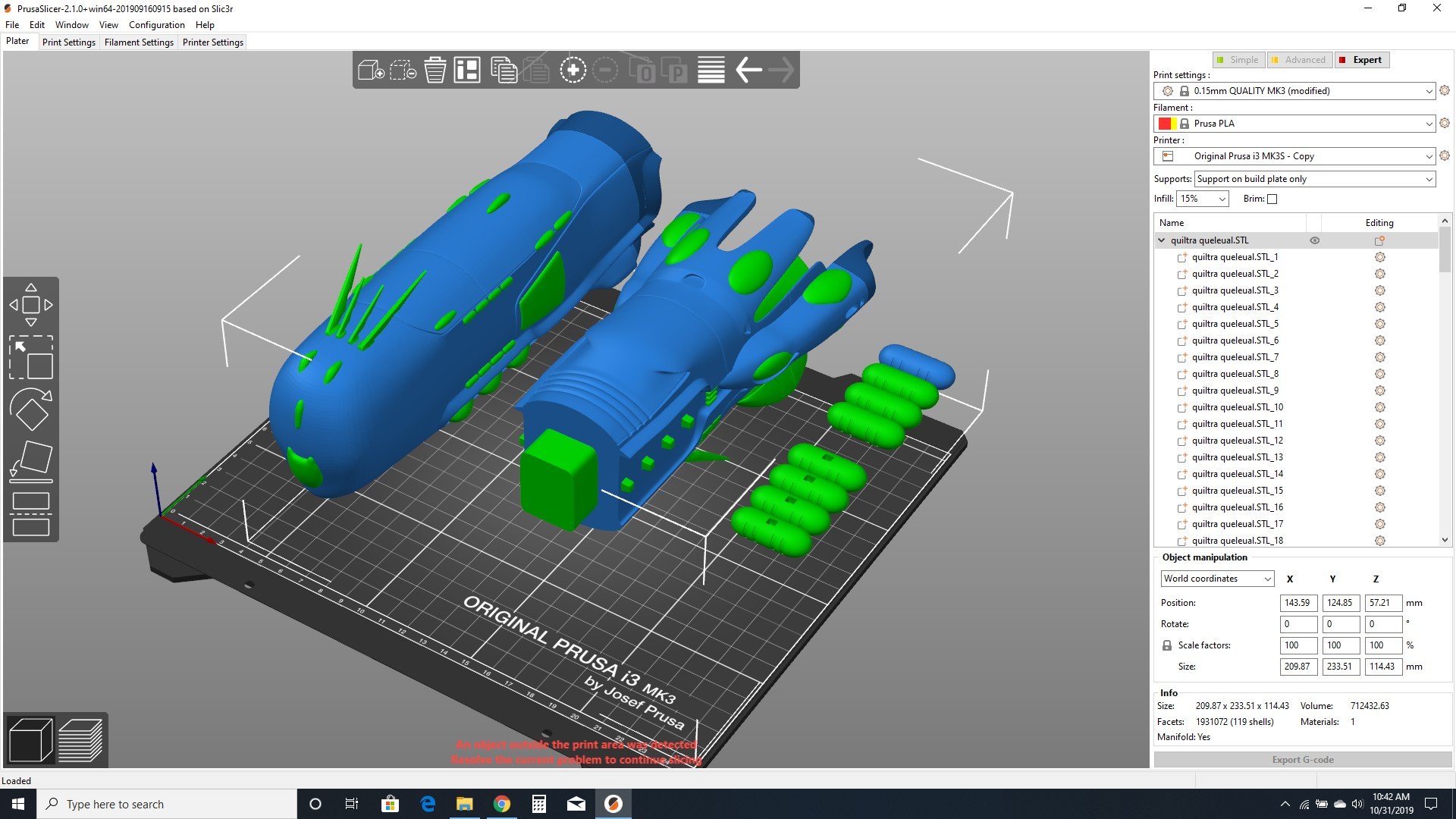Viewport: 1456px width, 819px height.
Task: Click the Position X input field
Action: pos(1298,603)
